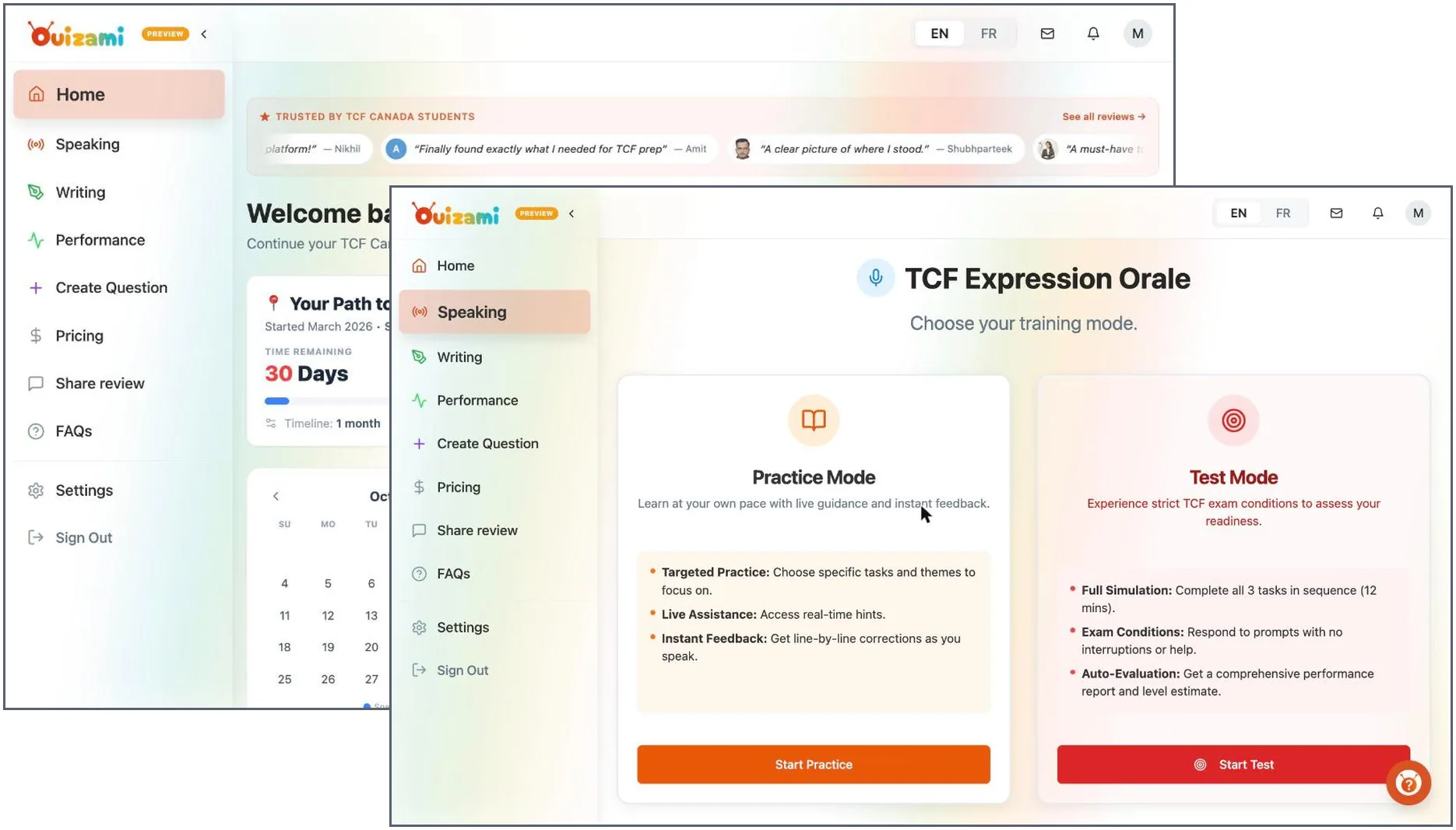The image size is (1456, 830).
Task: Open the notifications bell in front window header
Action: pos(1377,213)
